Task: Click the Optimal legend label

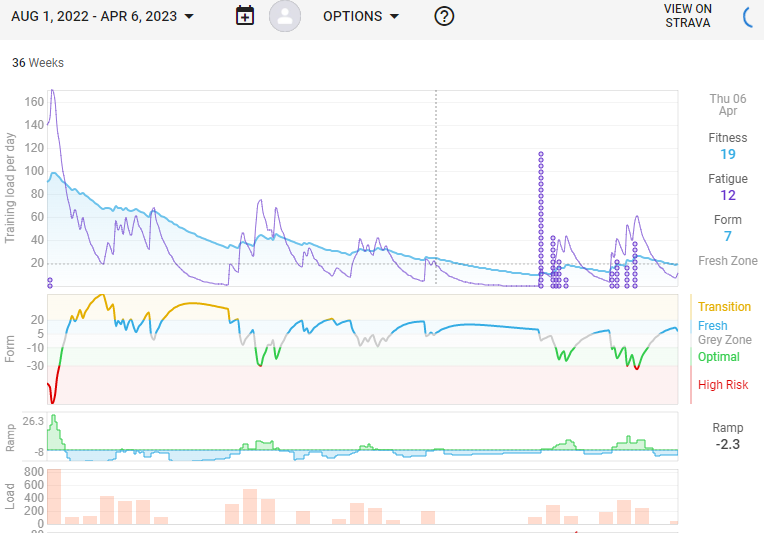Action: 719,357
